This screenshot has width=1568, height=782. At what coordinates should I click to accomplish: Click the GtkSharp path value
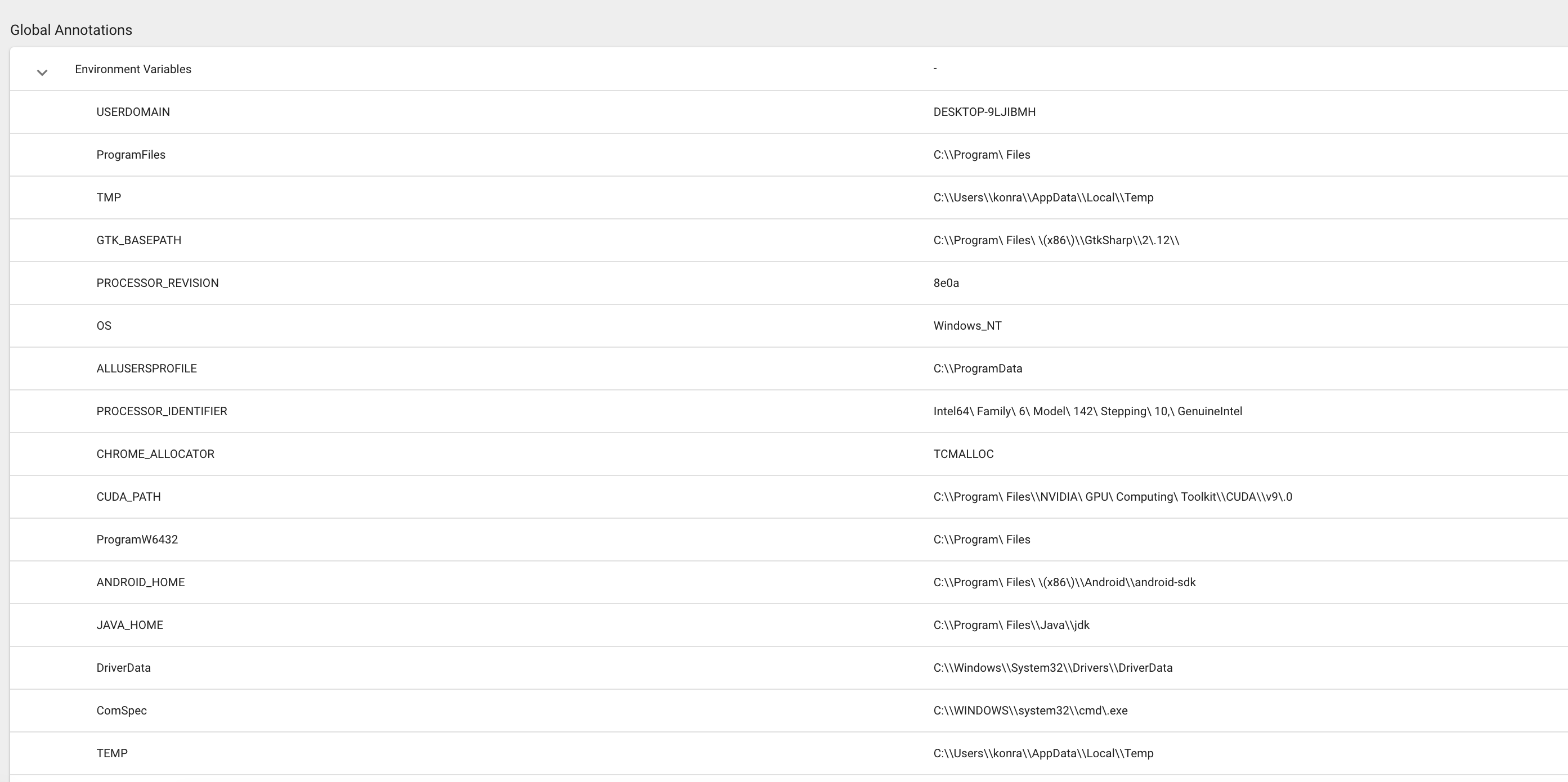1056,240
